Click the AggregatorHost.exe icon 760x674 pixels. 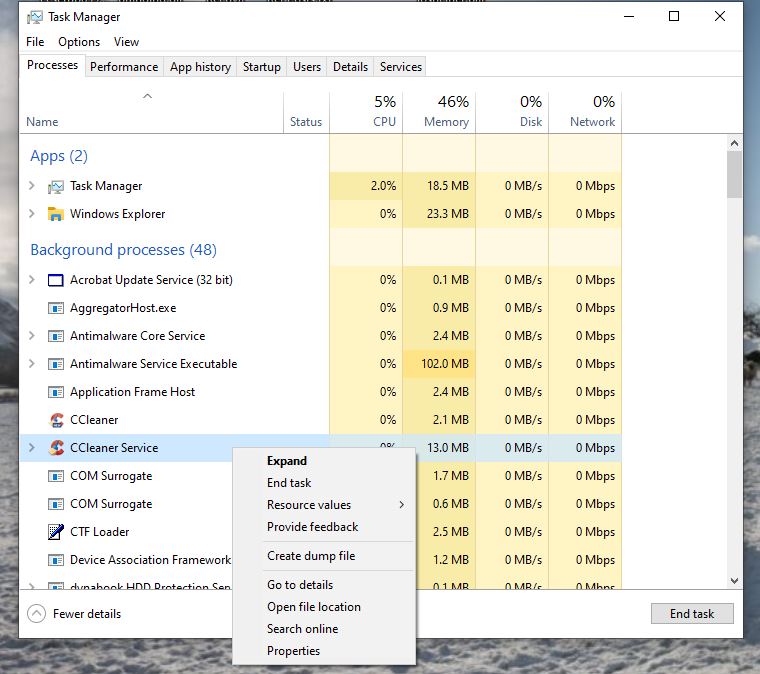[x=56, y=308]
